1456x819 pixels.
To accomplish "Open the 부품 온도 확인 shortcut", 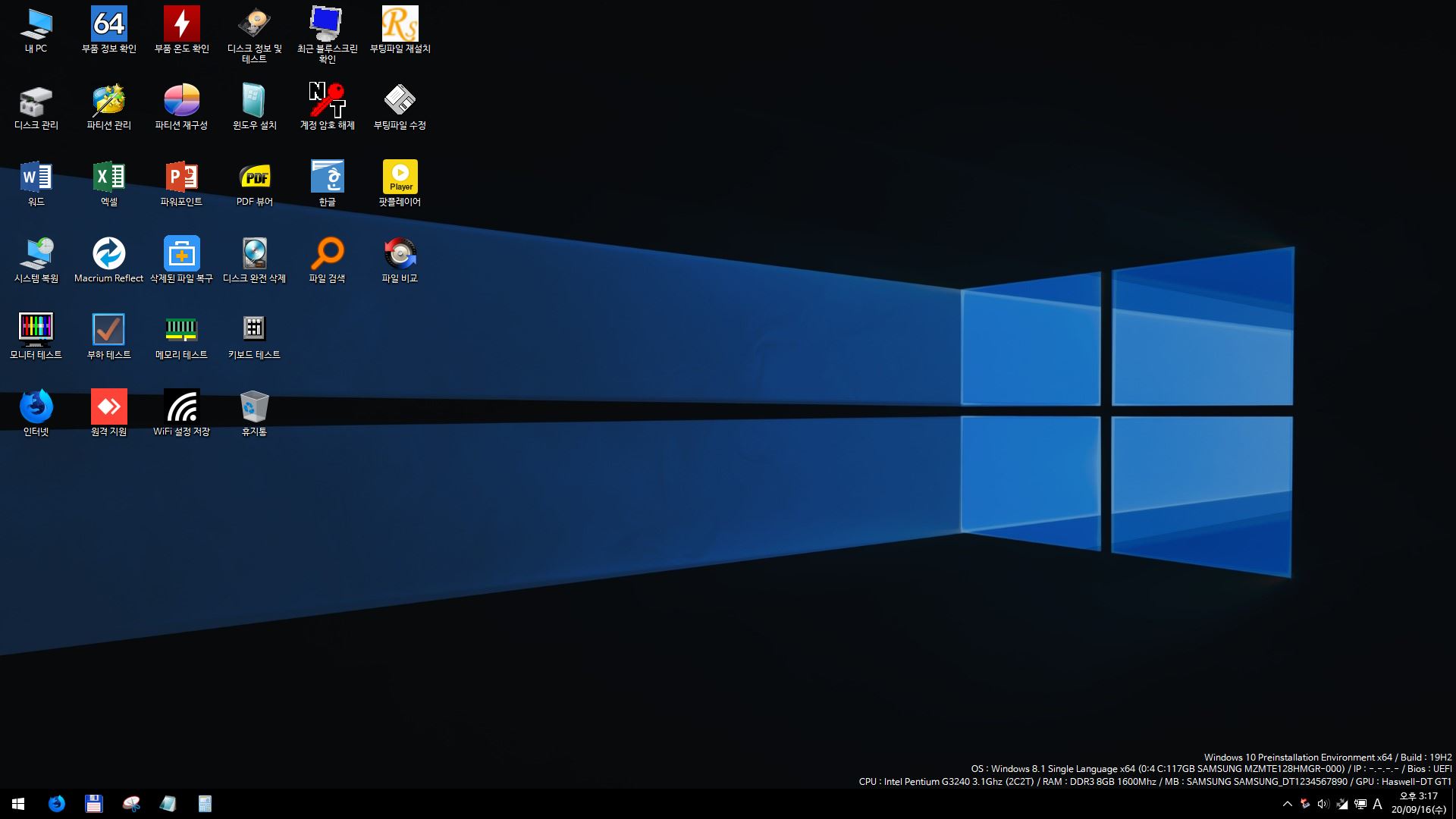I will pos(182,30).
